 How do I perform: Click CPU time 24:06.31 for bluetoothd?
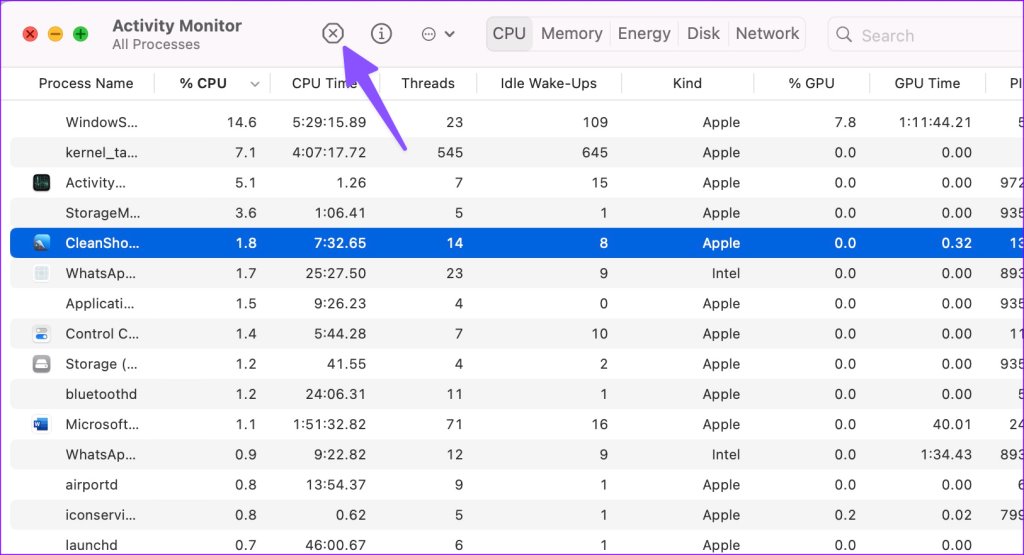pyautogui.click(x=336, y=394)
